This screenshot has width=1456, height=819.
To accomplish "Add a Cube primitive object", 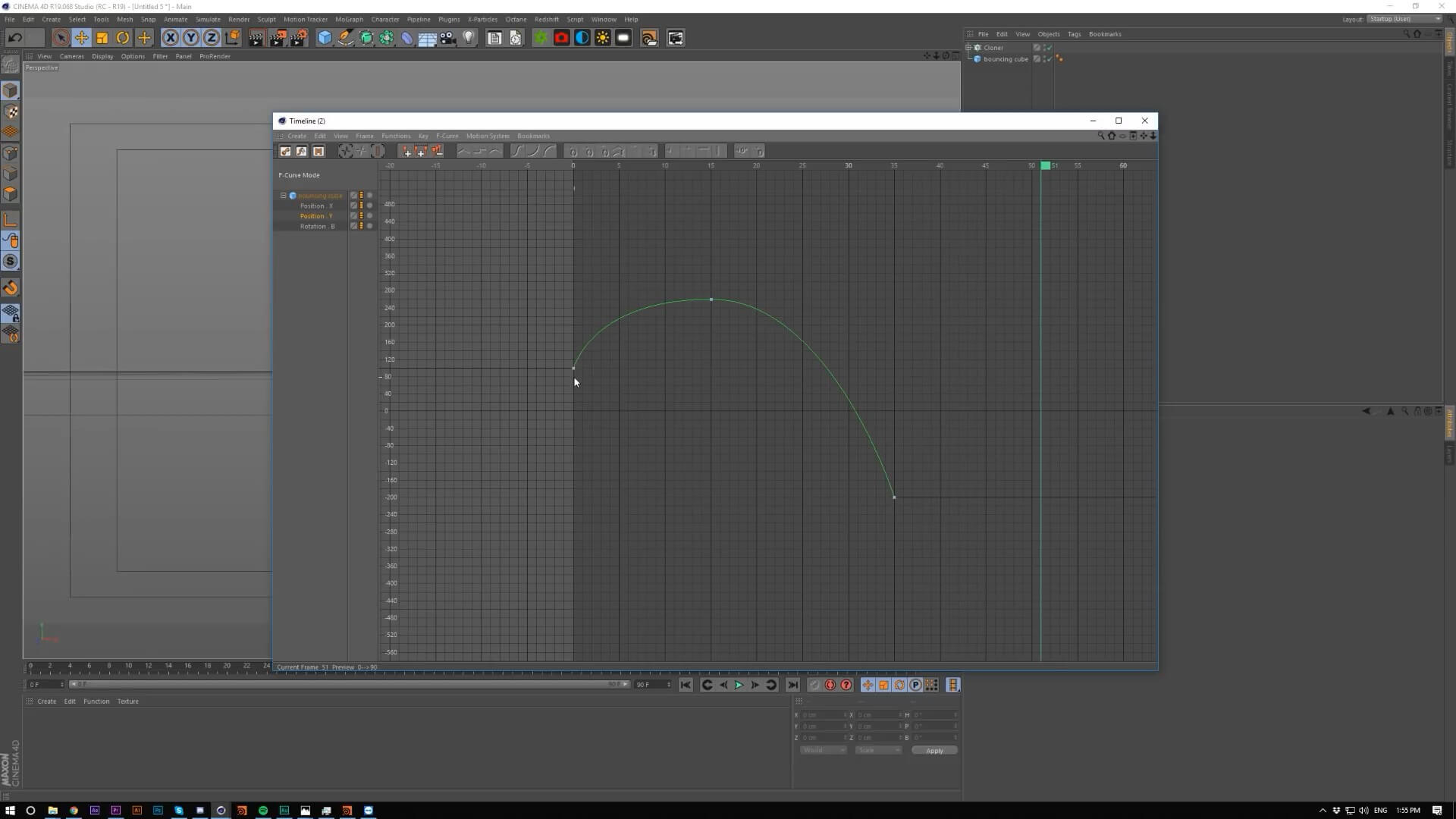I will (x=325, y=38).
